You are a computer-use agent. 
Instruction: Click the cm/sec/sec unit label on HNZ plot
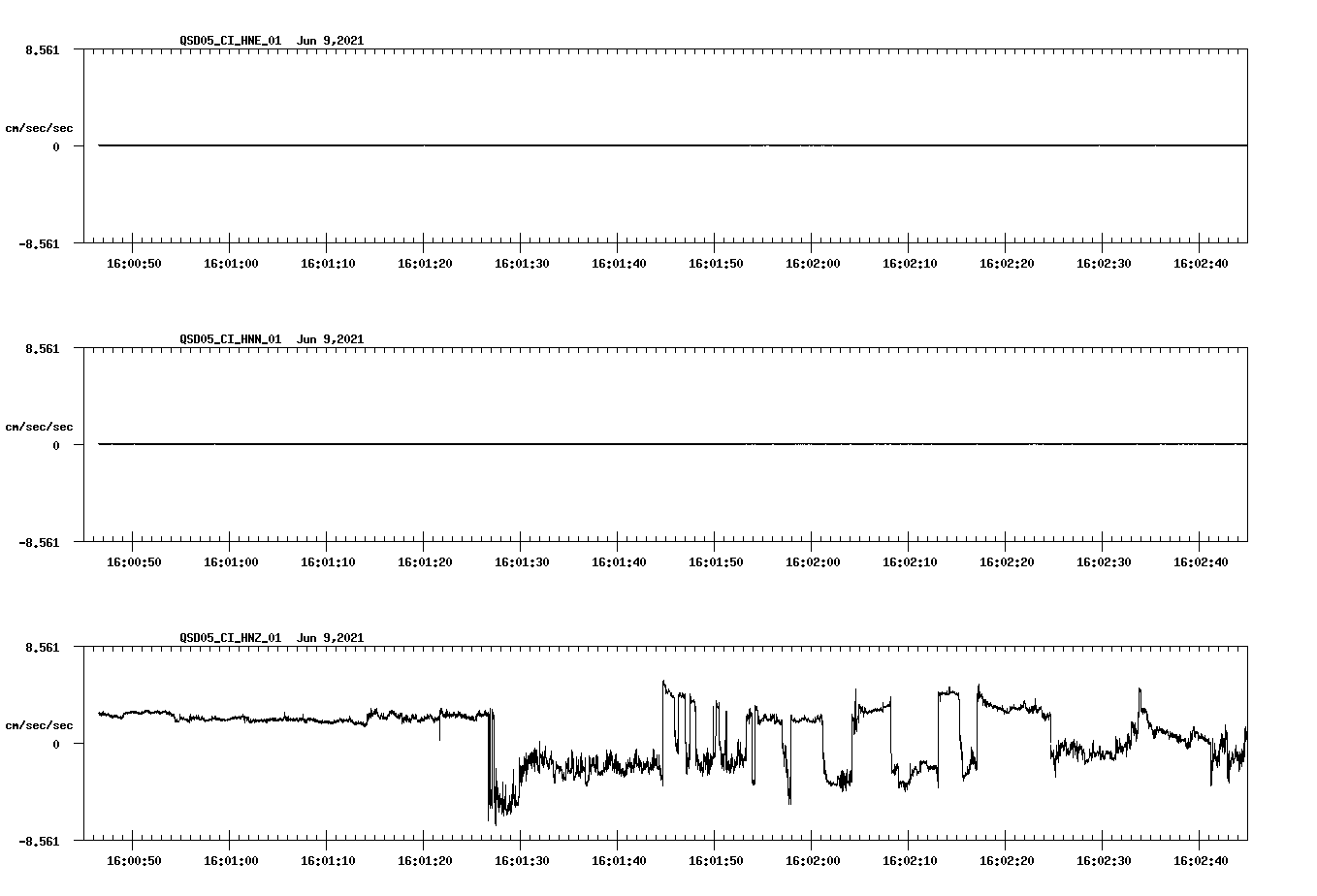(x=39, y=725)
